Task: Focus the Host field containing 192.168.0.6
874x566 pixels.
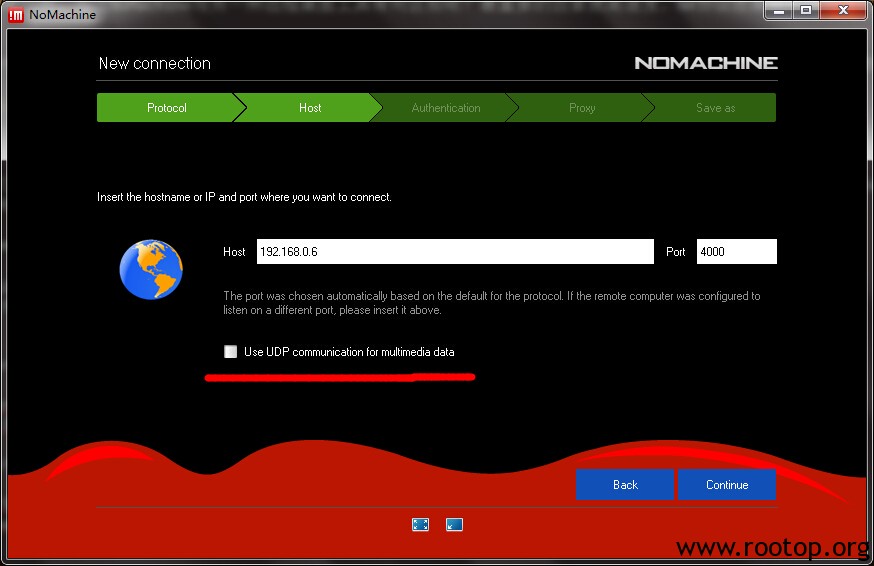Action: pos(455,251)
